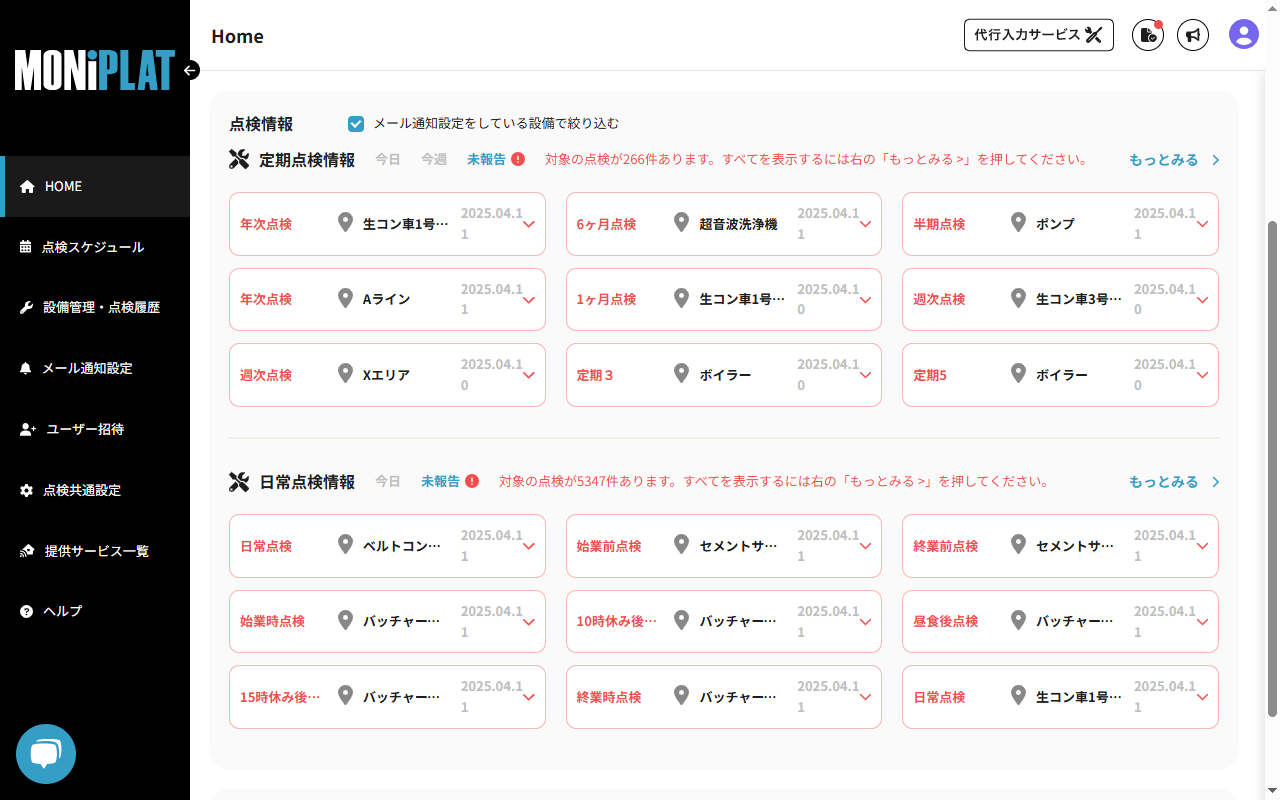Viewport: 1280px width, 800px height.
Task: Click the purple user avatar
Action: point(1243,34)
